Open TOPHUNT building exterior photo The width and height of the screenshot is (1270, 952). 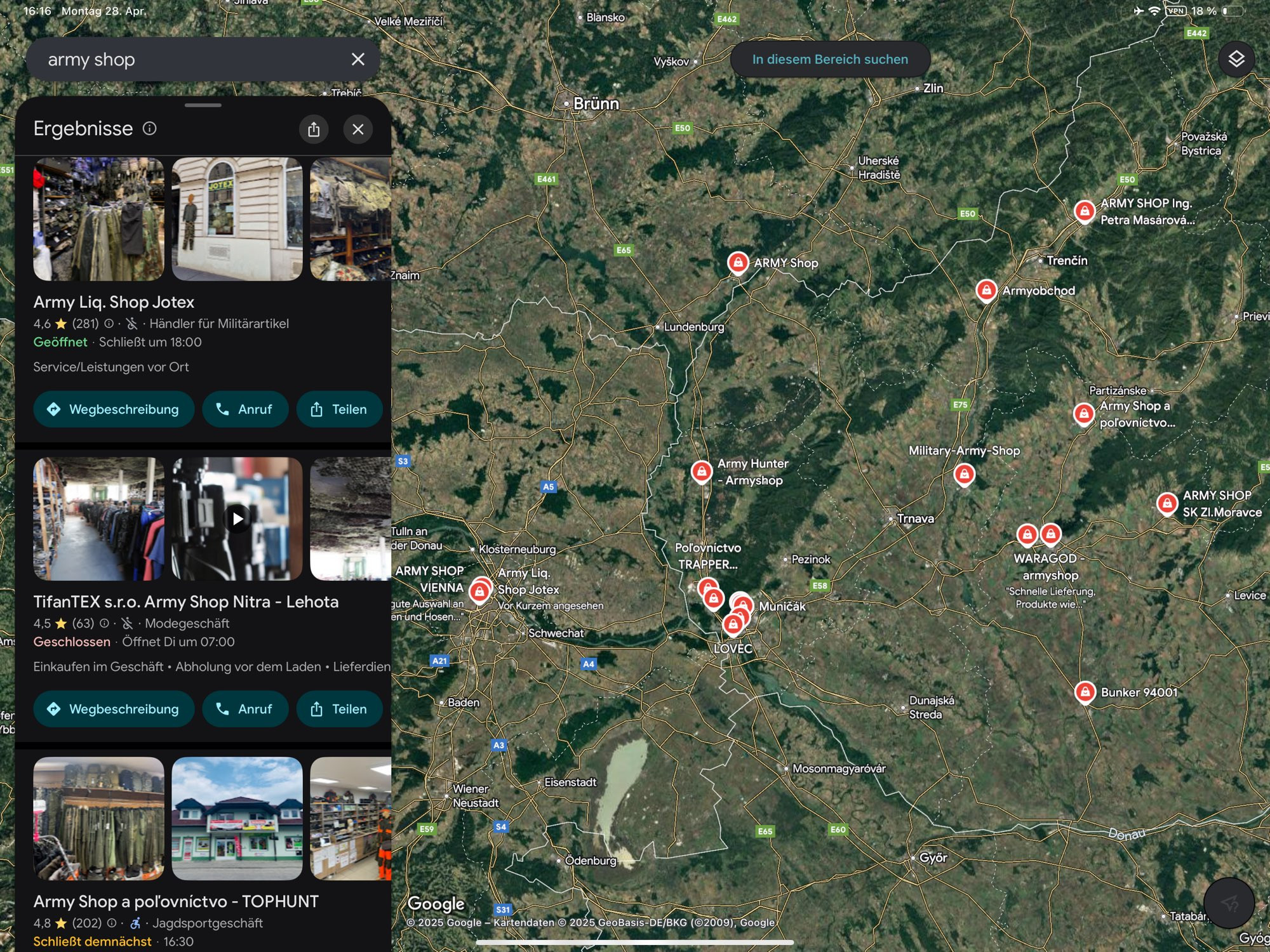(x=237, y=818)
